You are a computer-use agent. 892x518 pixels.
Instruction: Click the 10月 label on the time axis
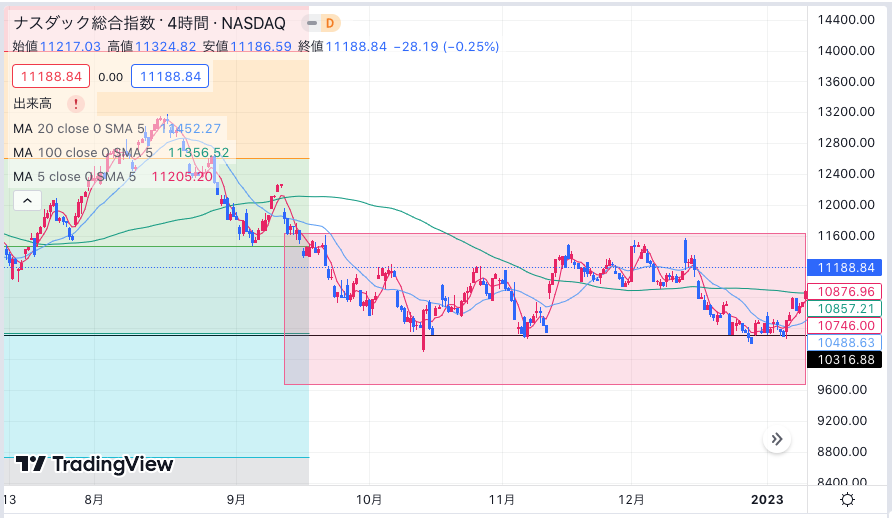click(369, 500)
